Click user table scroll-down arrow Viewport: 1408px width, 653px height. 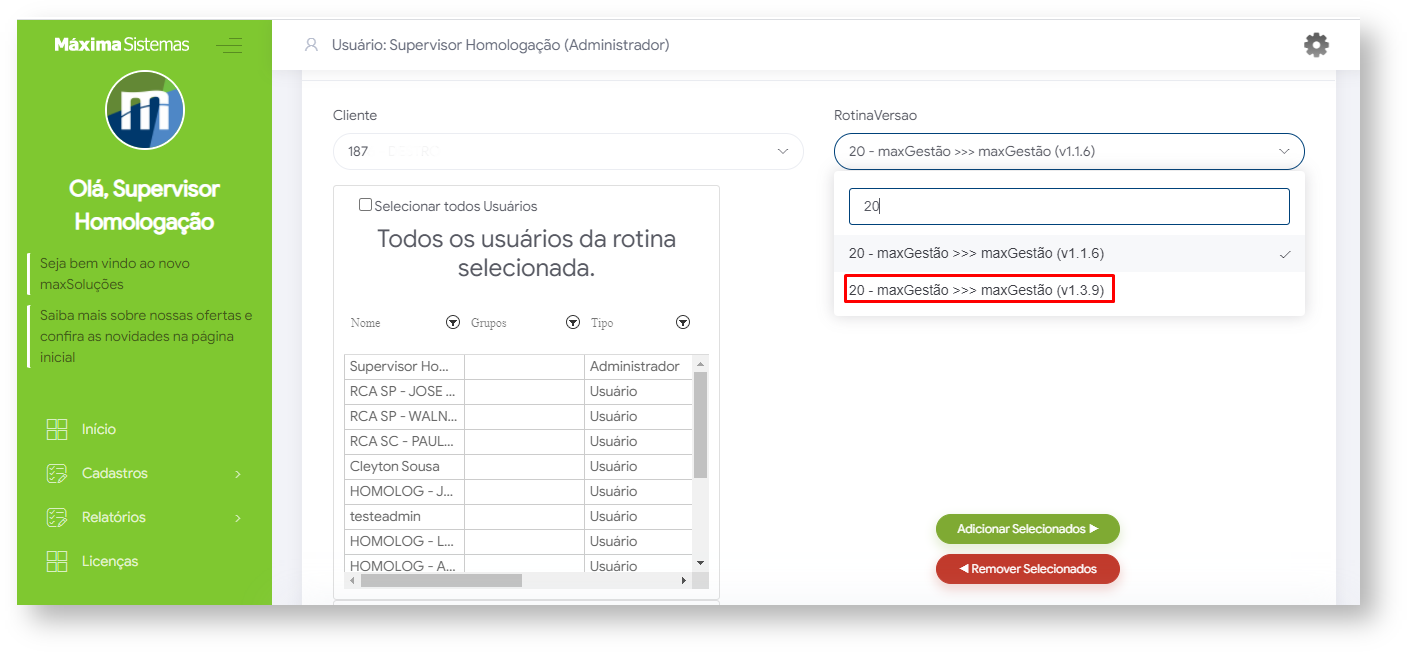pos(700,563)
